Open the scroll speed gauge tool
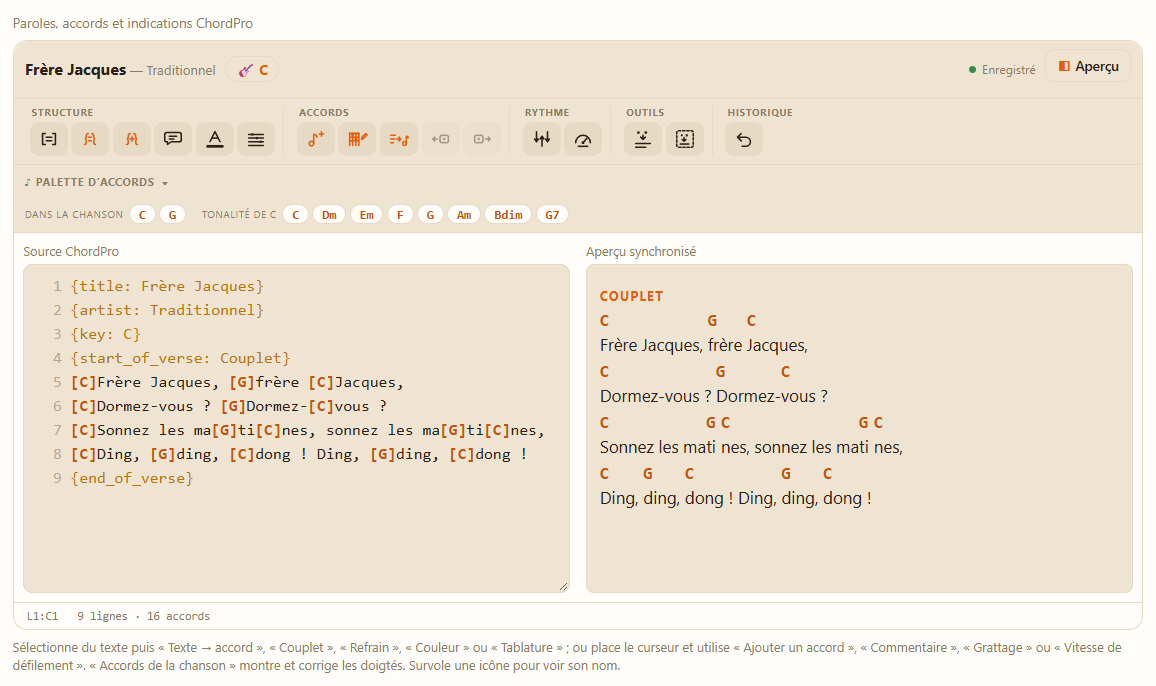 [583, 139]
